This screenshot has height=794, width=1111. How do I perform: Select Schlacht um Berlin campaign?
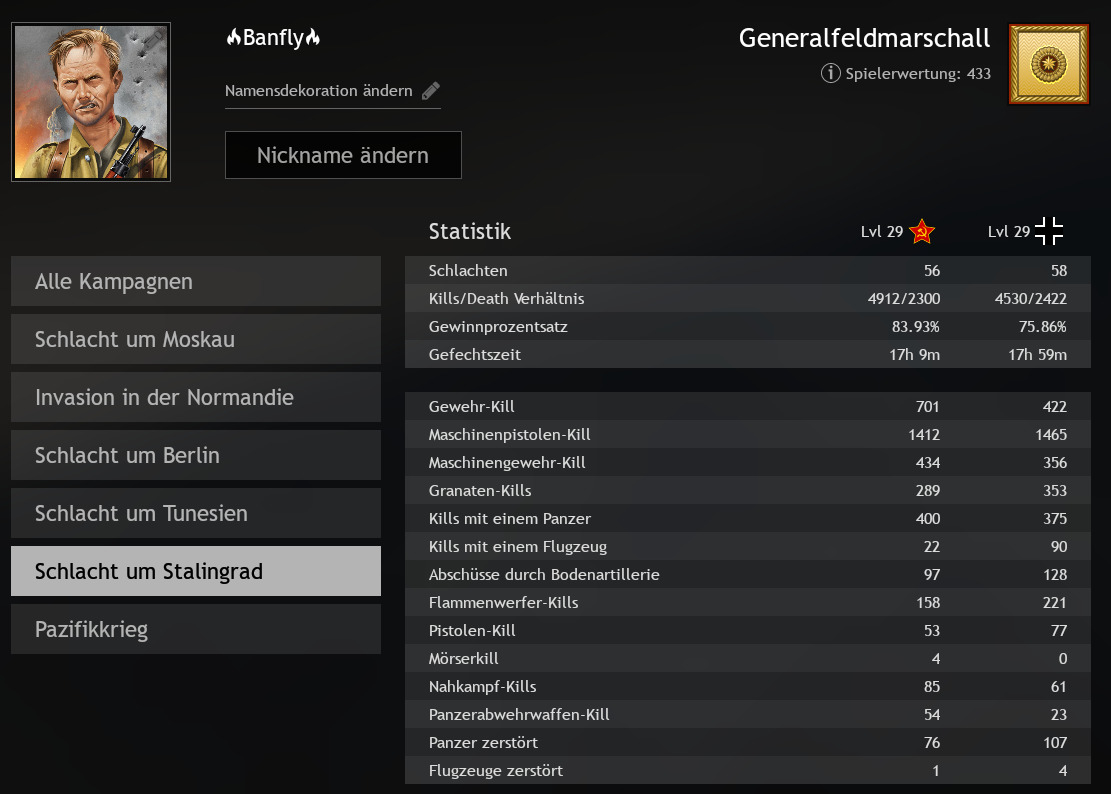point(196,455)
